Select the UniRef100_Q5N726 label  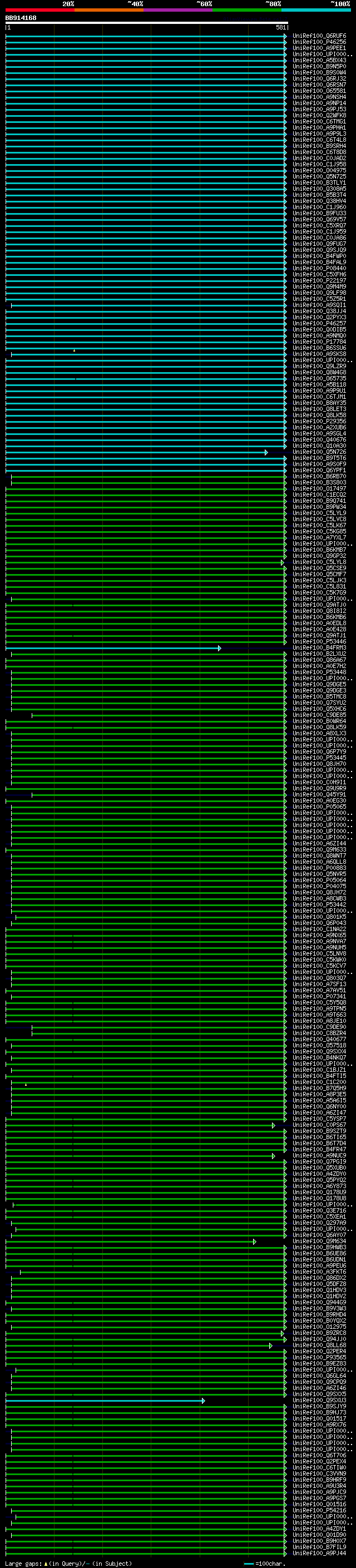(x=319, y=452)
